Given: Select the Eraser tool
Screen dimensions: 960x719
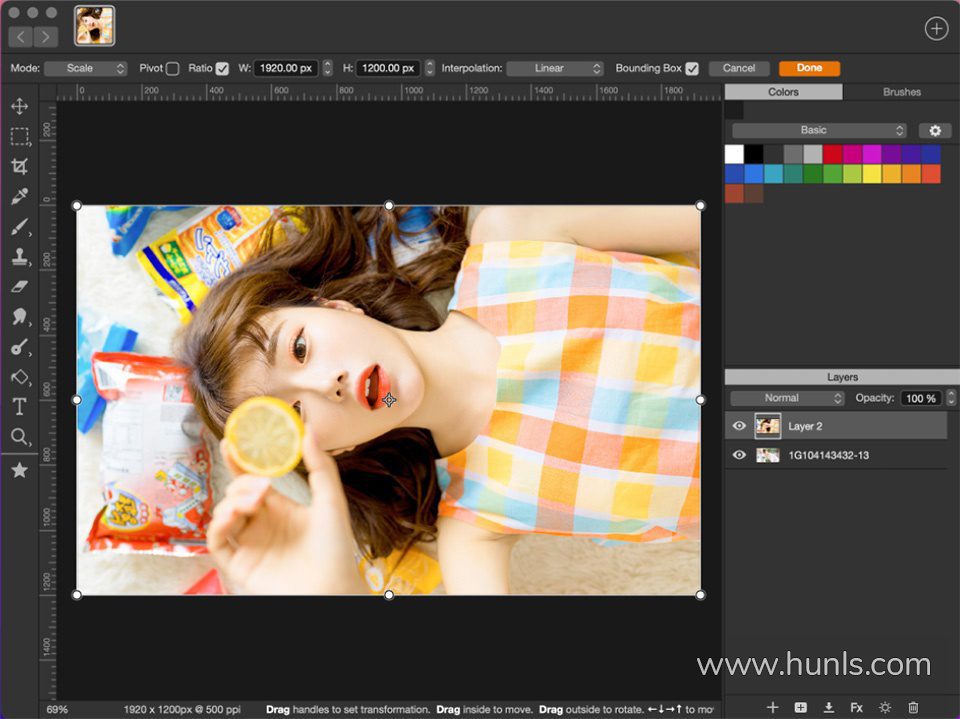Looking at the screenshot, I should [x=19, y=287].
